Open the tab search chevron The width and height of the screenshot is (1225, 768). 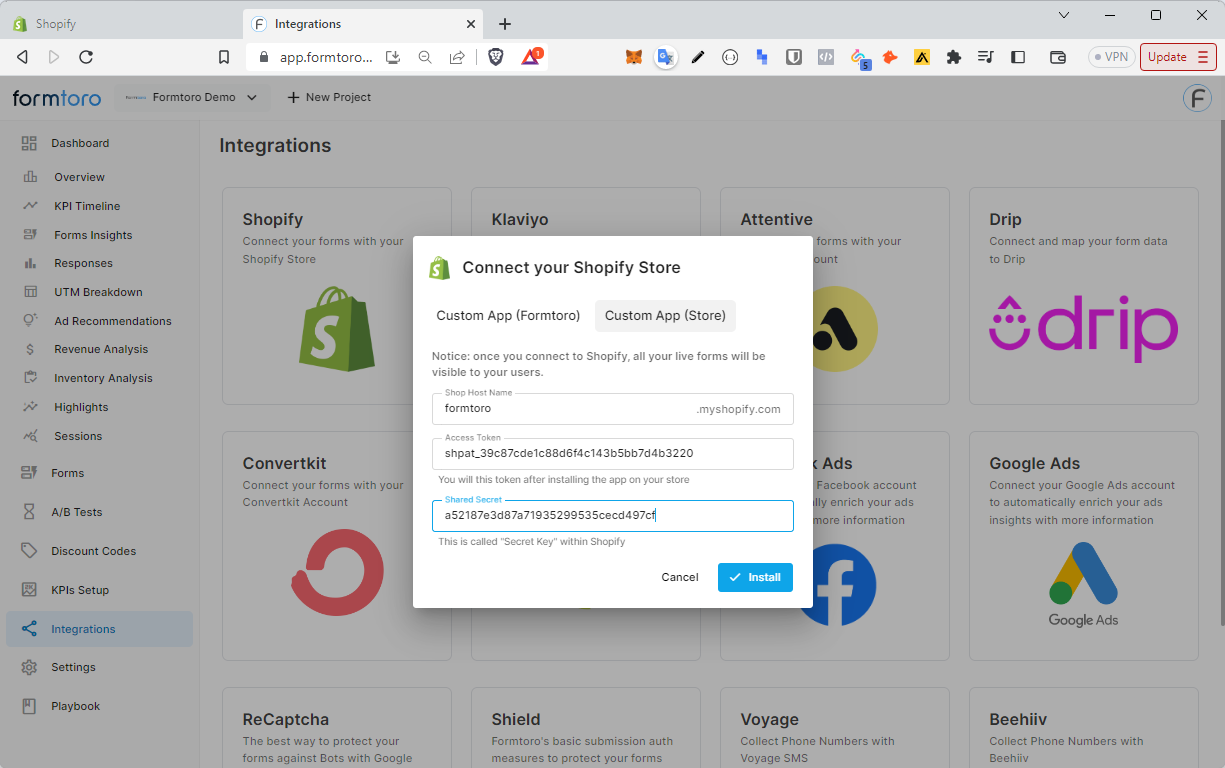tap(1064, 15)
